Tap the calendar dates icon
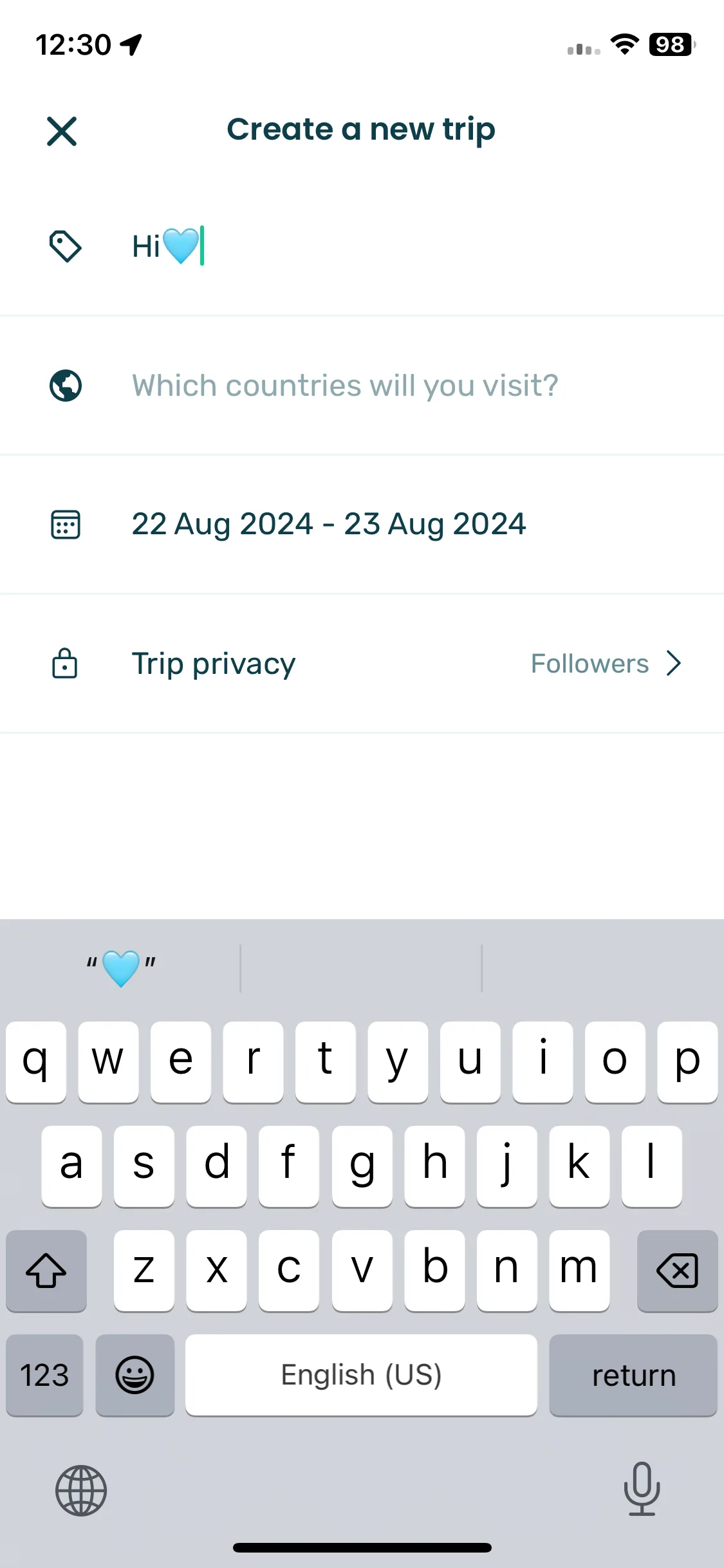This screenshot has height=1568, width=724. [65, 525]
